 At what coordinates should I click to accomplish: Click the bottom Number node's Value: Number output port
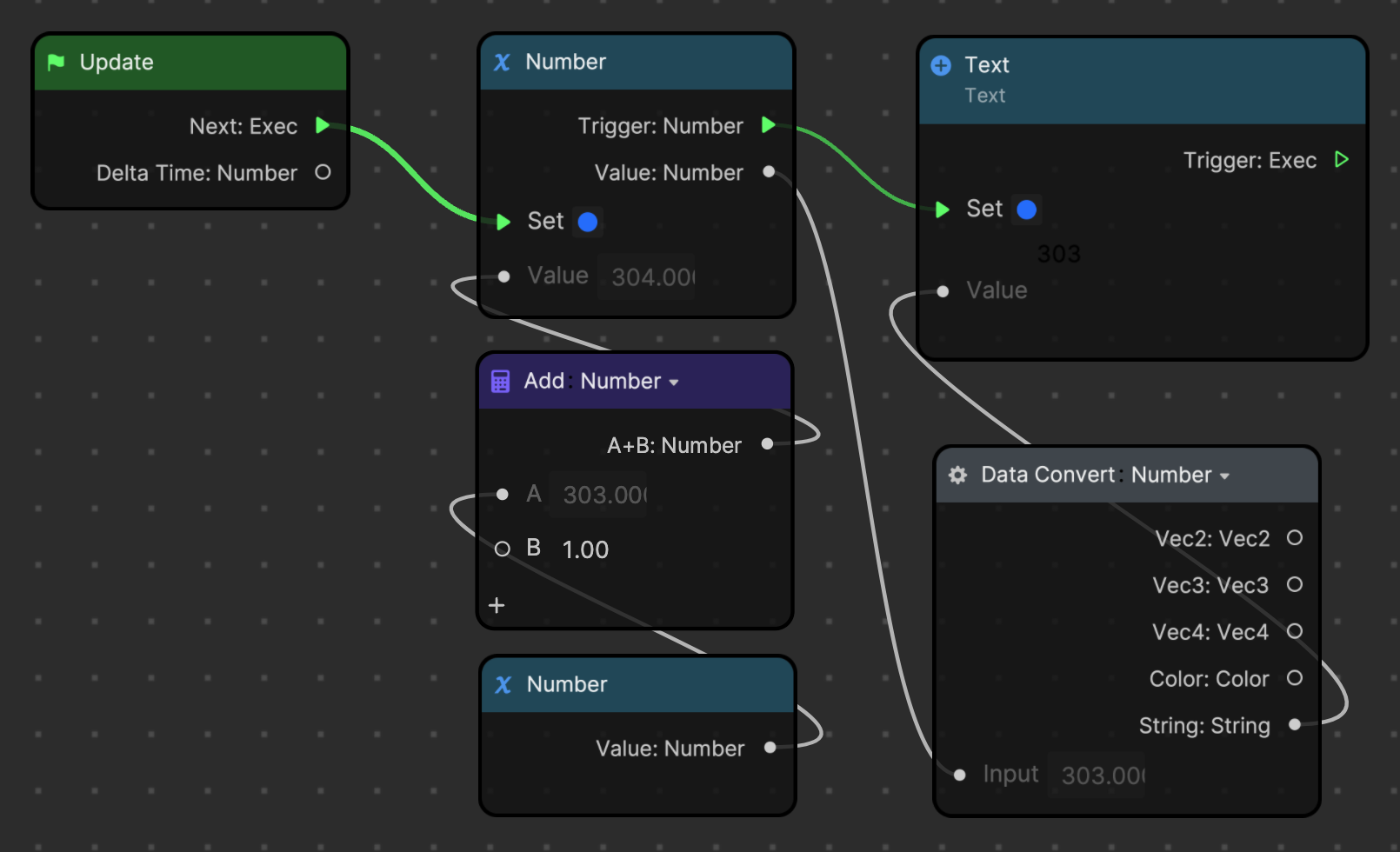tap(770, 748)
